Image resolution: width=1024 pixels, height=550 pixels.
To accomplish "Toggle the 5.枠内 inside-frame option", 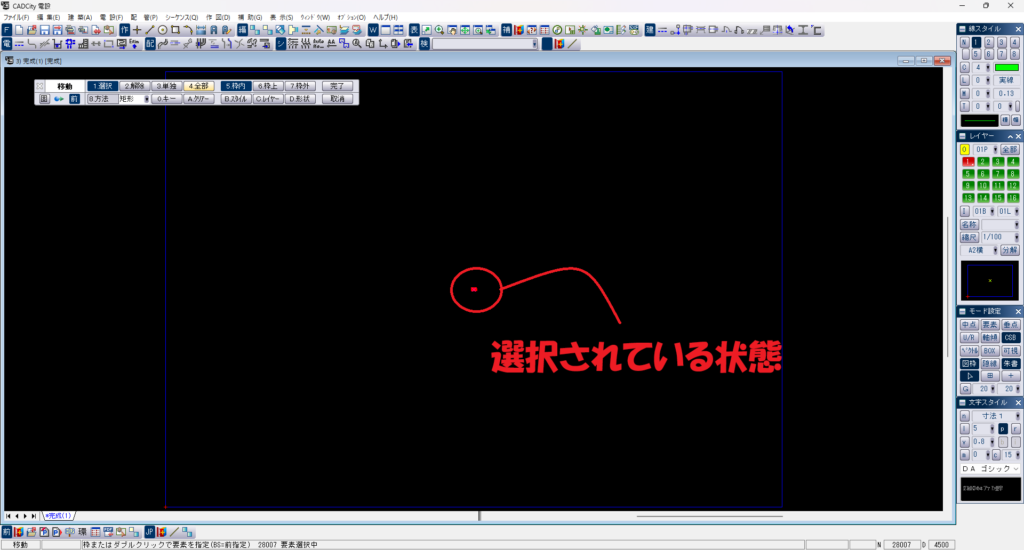I will 235,86.
